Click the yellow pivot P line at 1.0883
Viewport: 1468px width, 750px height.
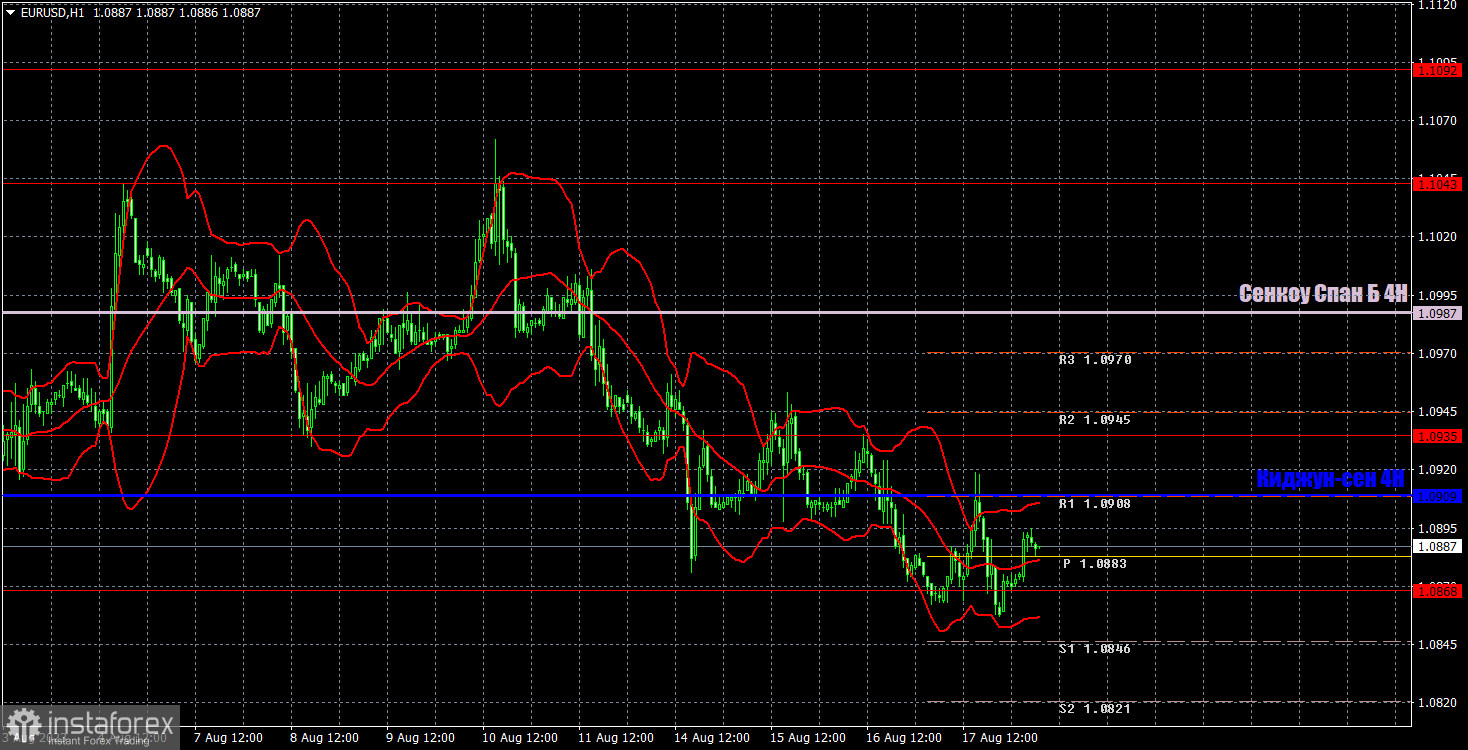(x=1168, y=556)
